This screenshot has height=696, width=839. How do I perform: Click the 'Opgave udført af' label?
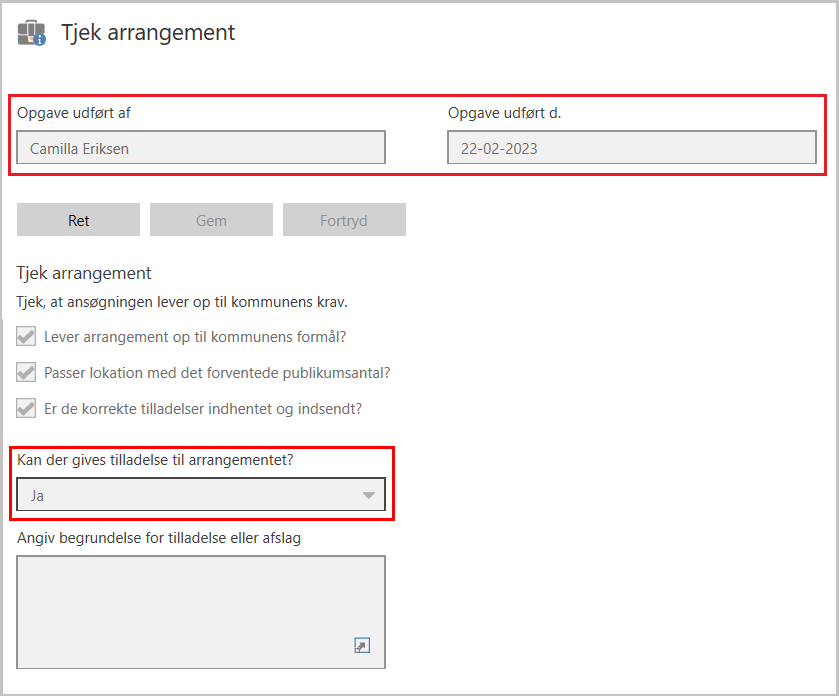point(74,113)
